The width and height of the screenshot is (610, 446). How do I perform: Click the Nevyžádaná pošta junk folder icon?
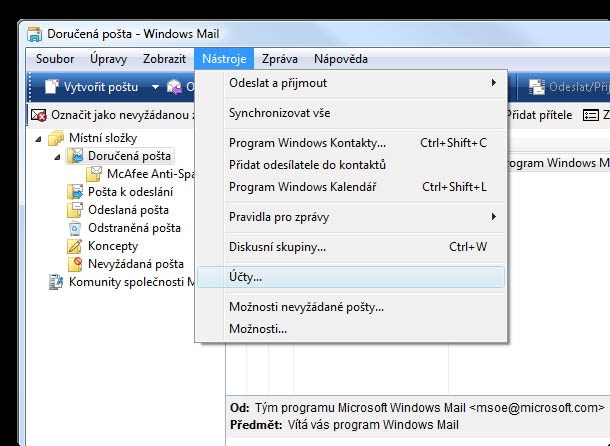coord(75,264)
